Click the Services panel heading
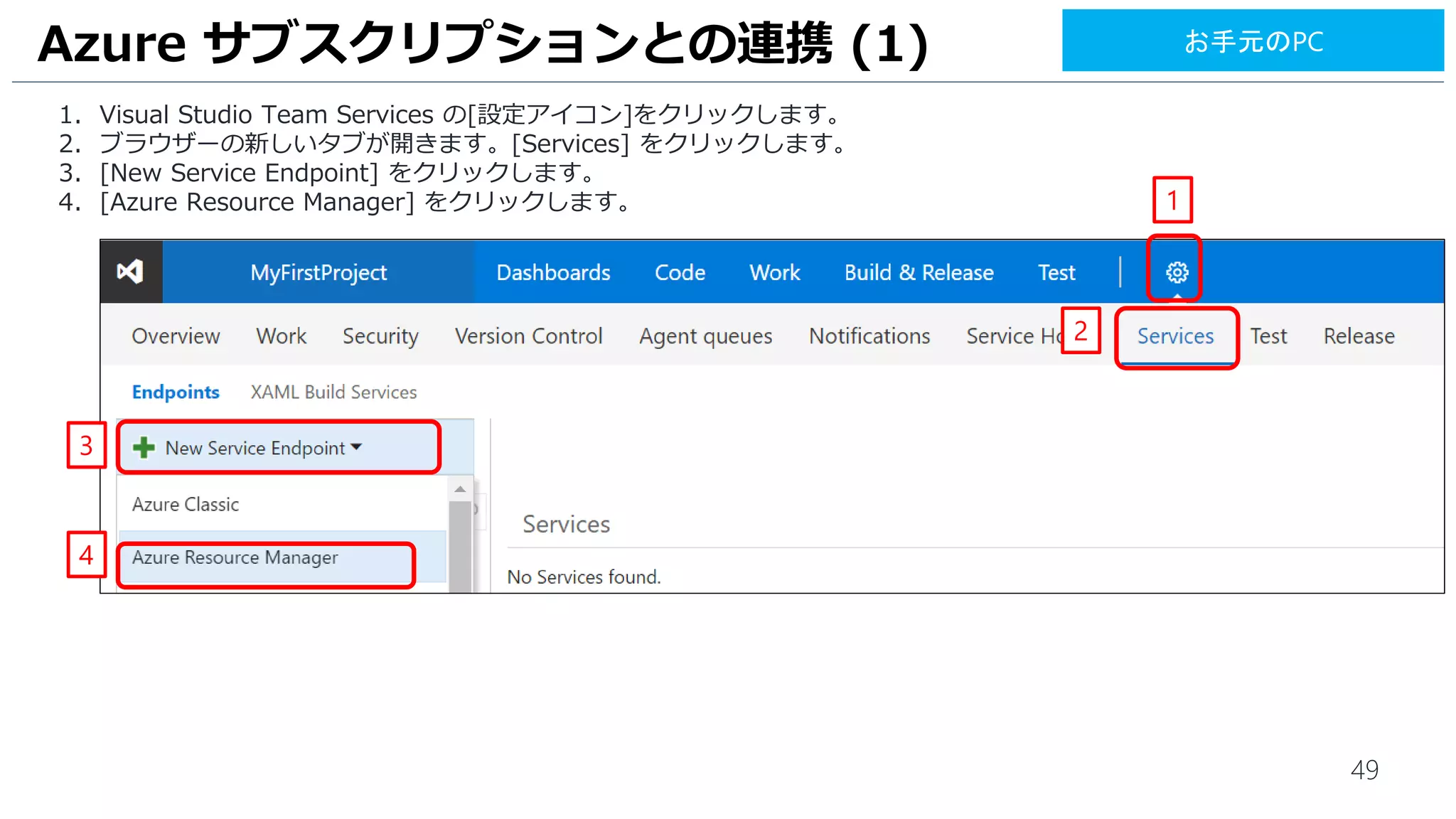The height and width of the screenshot is (819, 1456). (x=566, y=524)
